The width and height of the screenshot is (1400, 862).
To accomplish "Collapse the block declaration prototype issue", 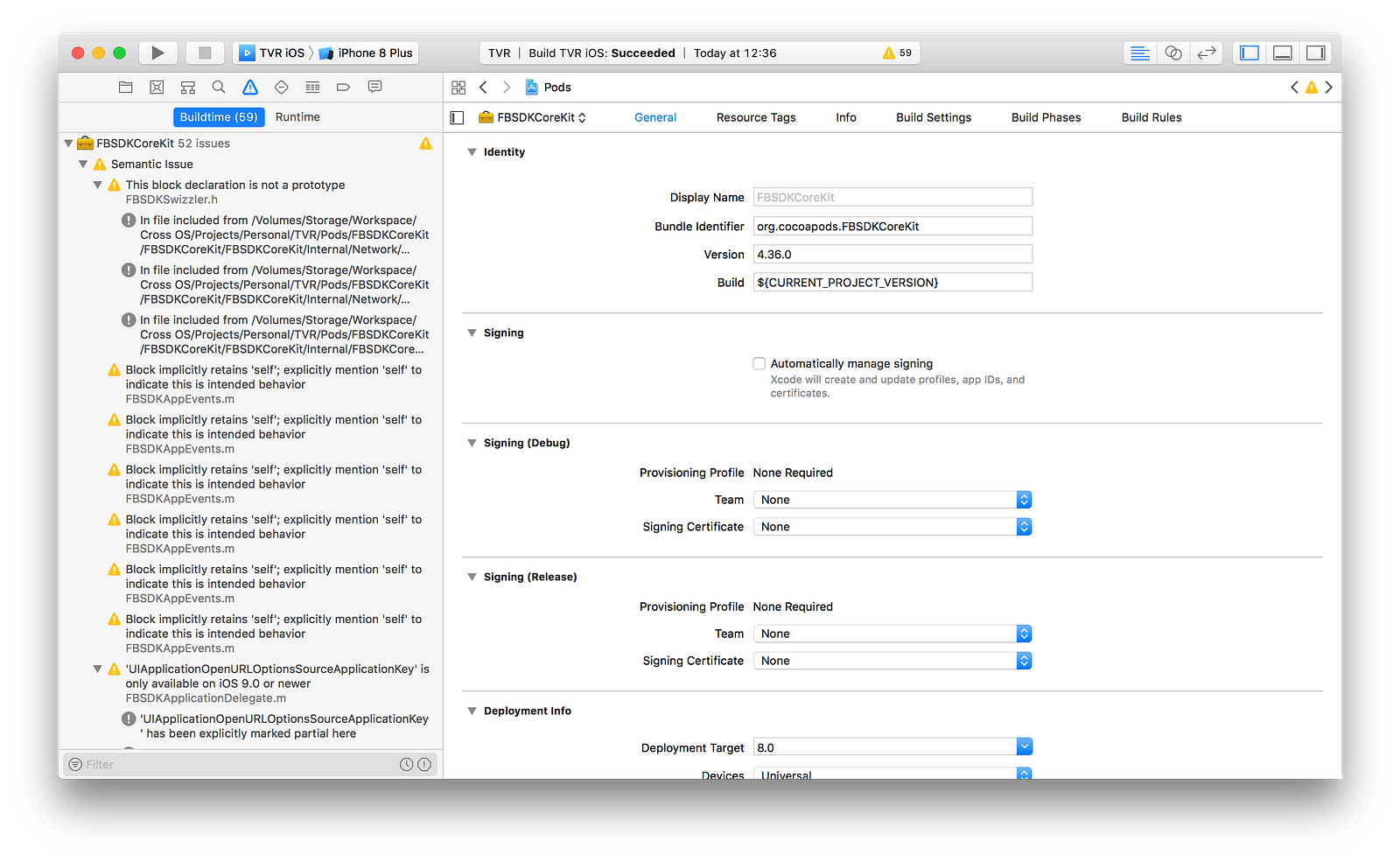I will tap(98, 185).
